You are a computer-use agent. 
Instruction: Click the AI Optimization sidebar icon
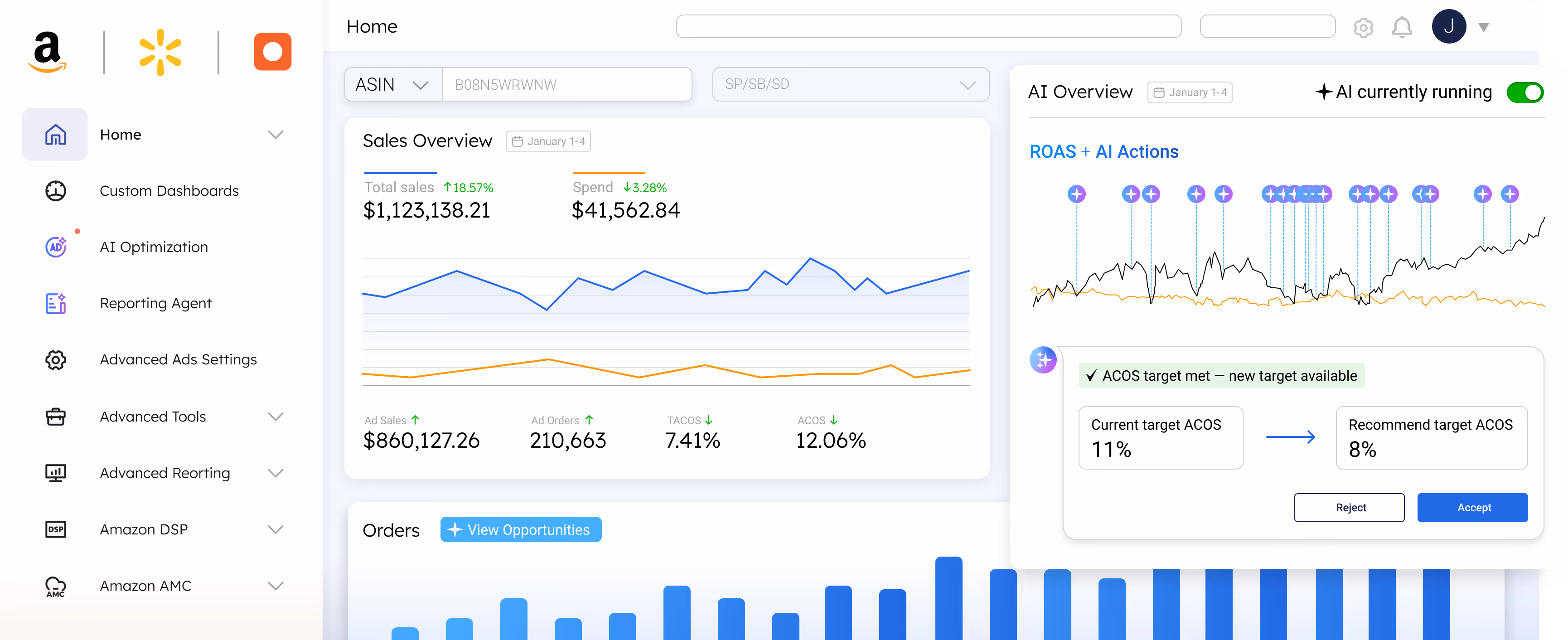(56, 247)
